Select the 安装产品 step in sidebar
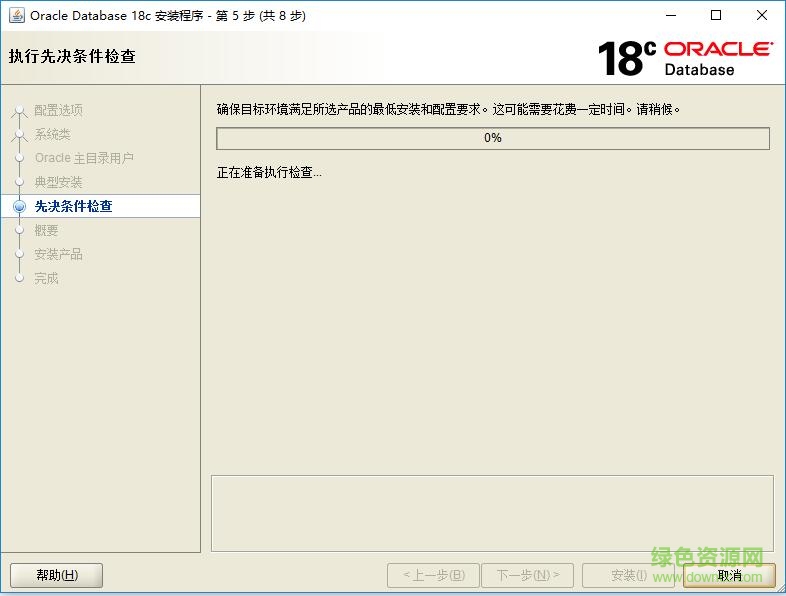This screenshot has height=596, width=786. [58, 254]
